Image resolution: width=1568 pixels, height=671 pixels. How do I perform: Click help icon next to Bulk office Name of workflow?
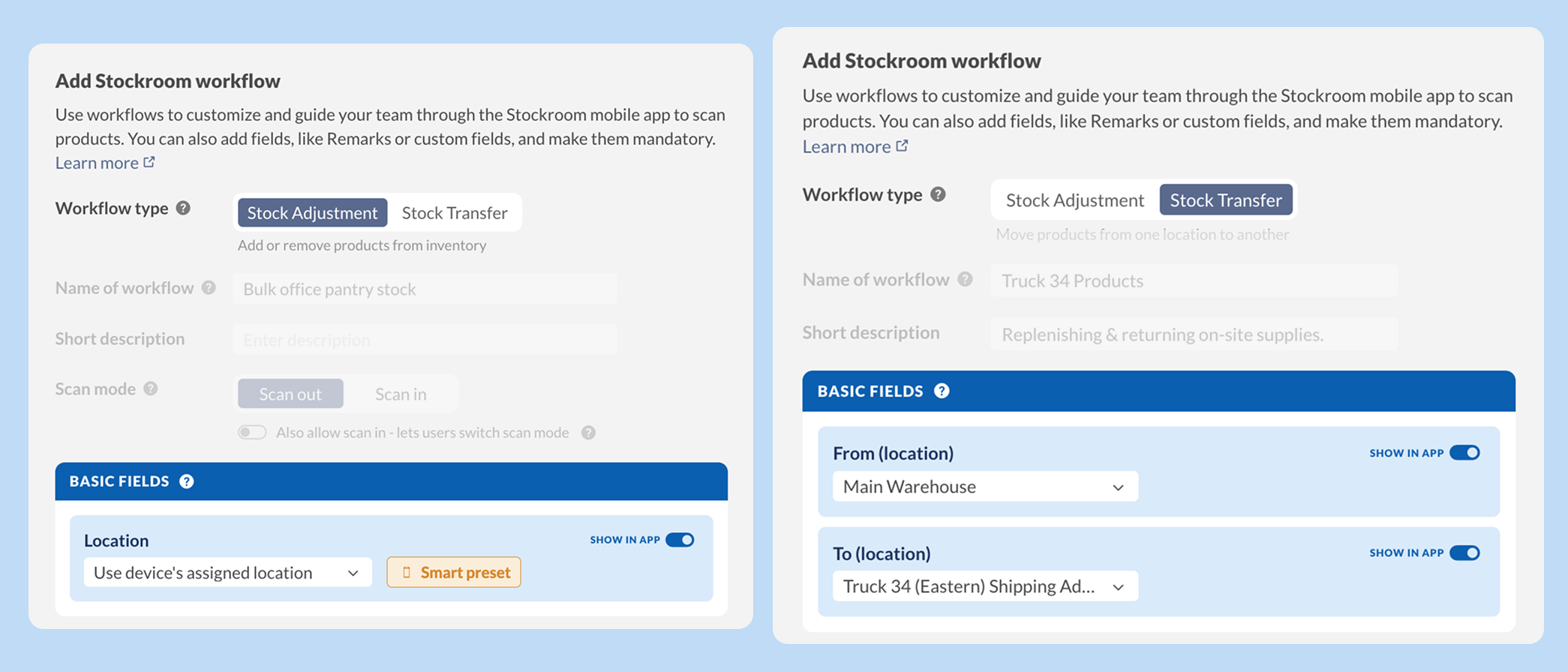209,287
